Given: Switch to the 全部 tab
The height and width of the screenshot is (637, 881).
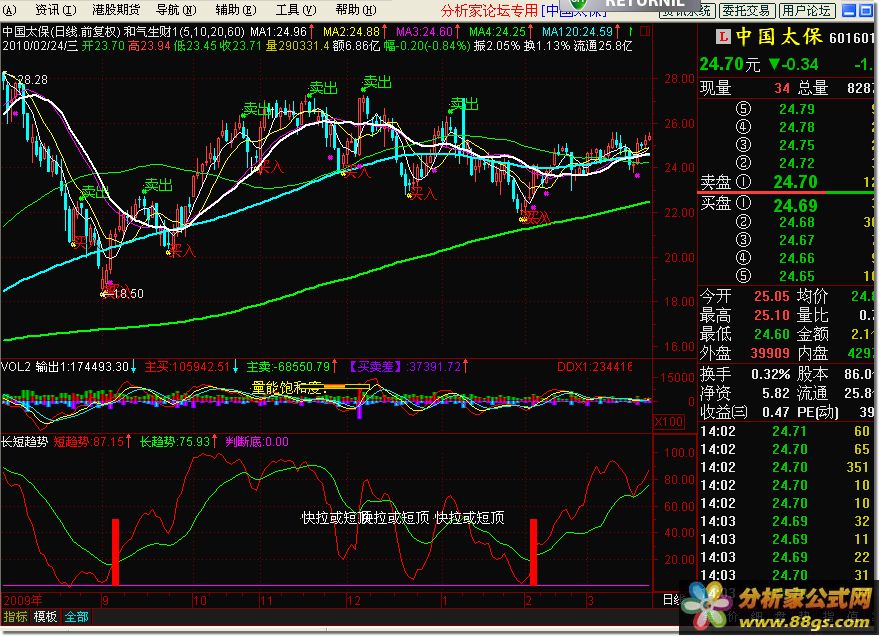Looking at the screenshot, I should point(76,617).
